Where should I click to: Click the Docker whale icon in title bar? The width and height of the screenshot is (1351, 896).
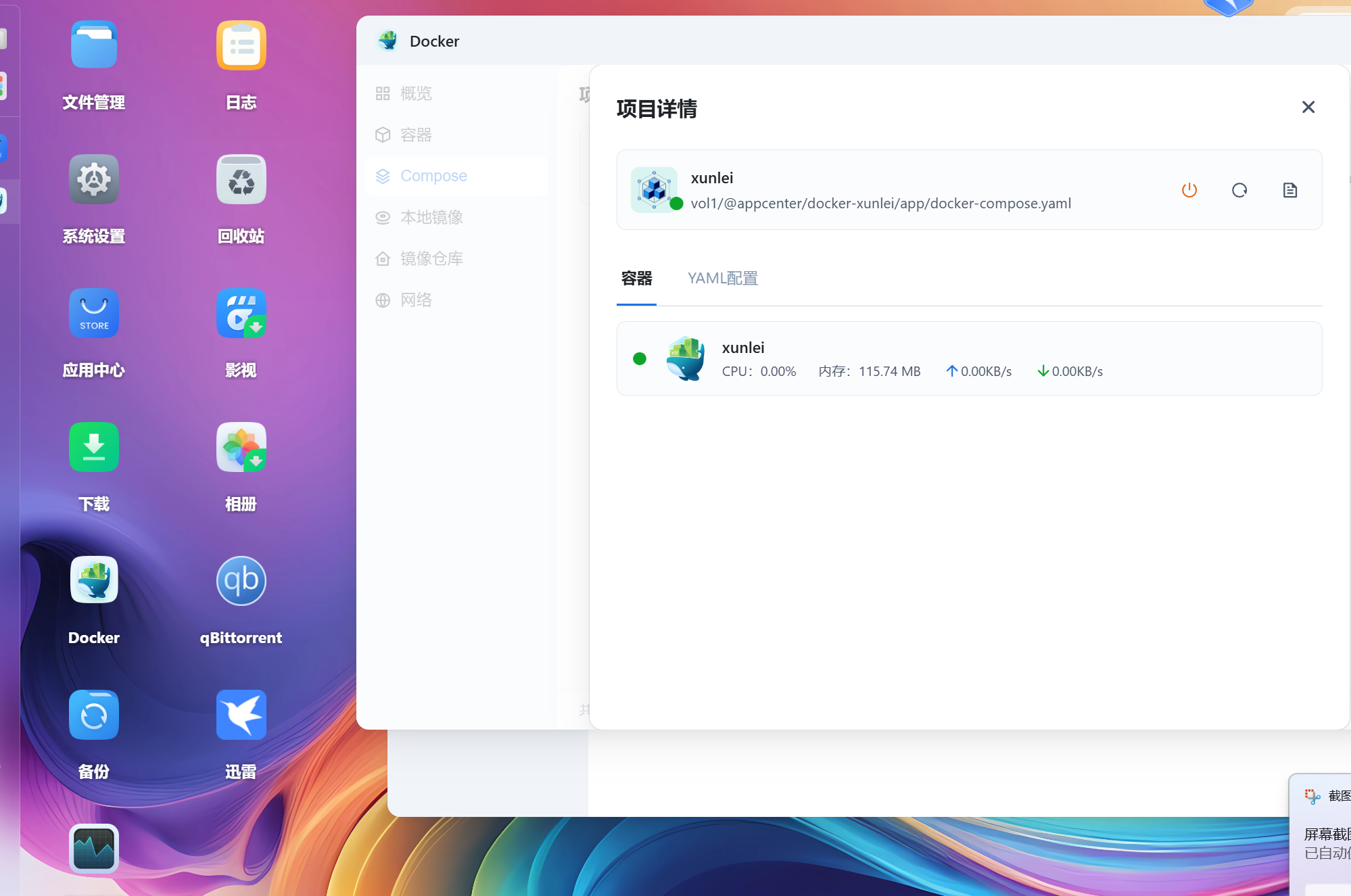click(388, 41)
